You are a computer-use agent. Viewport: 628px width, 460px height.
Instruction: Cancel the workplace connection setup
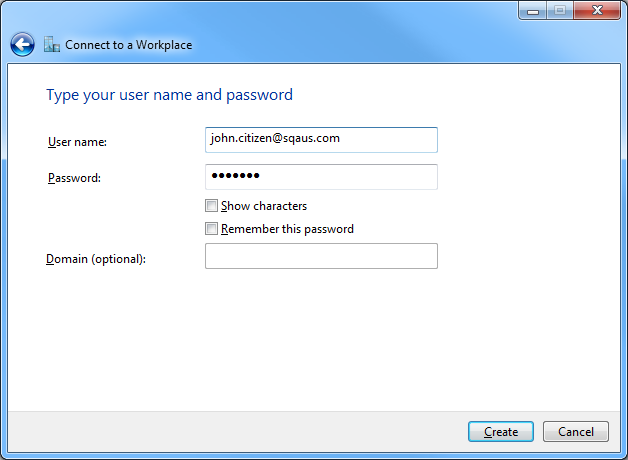tap(575, 432)
